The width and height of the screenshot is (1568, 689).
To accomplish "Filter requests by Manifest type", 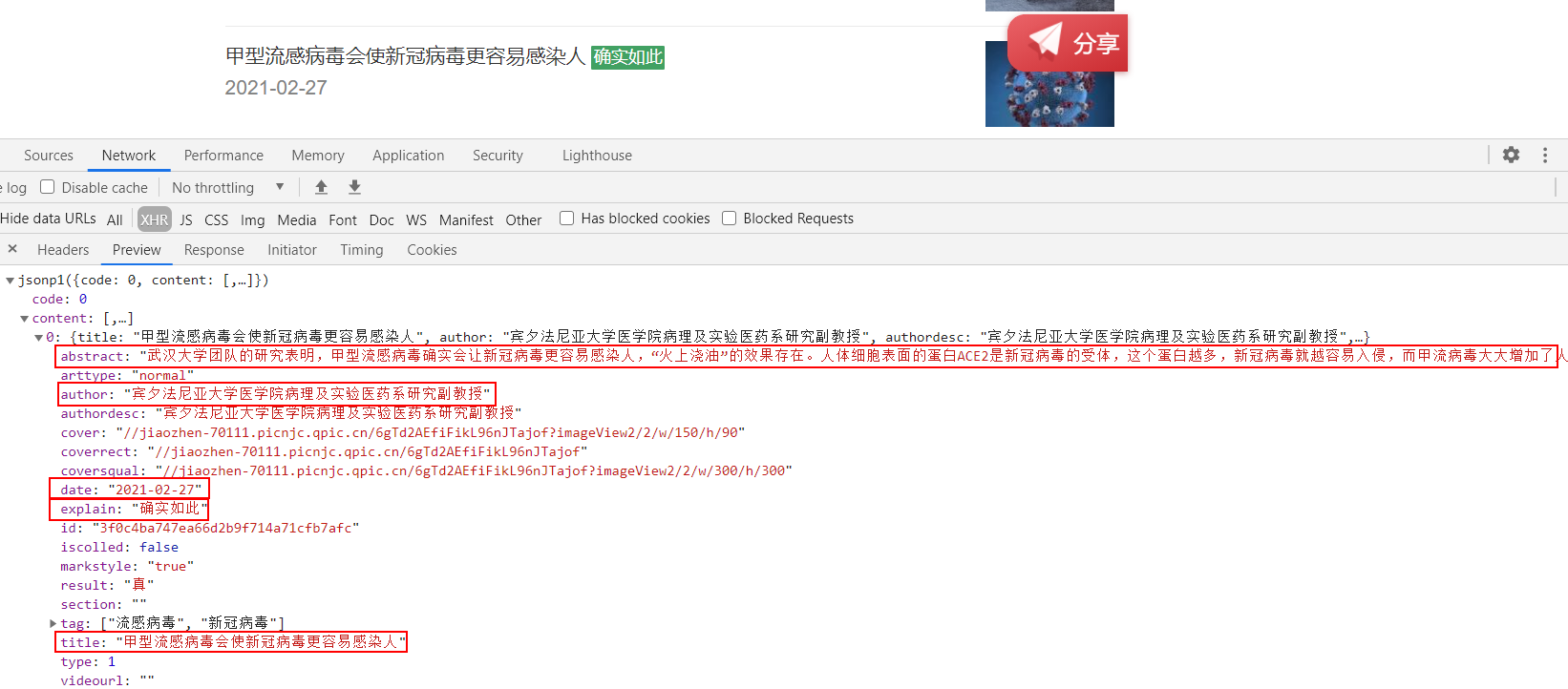I will click(466, 219).
